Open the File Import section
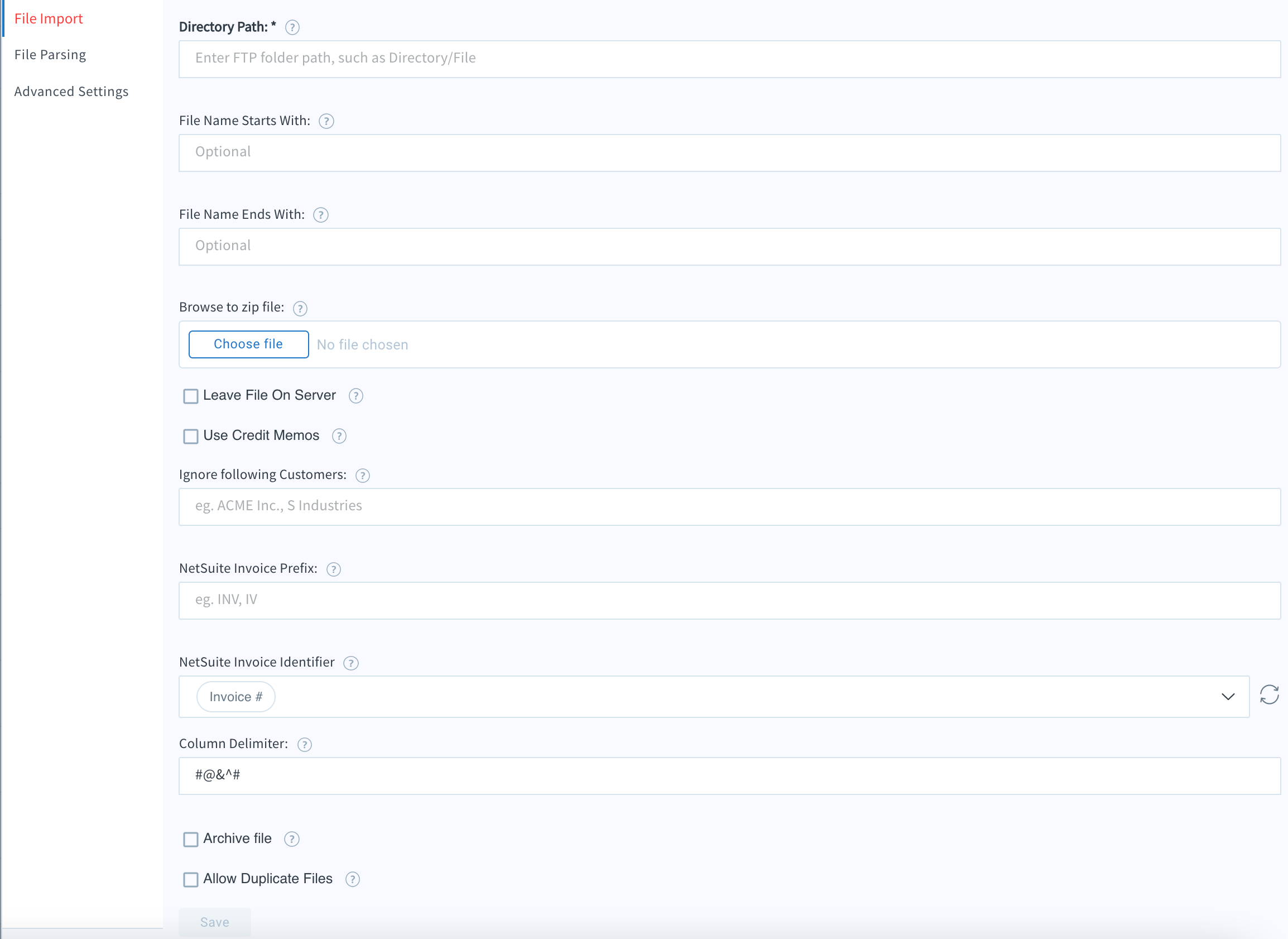Viewport: 1288px width, 939px height. (49, 18)
